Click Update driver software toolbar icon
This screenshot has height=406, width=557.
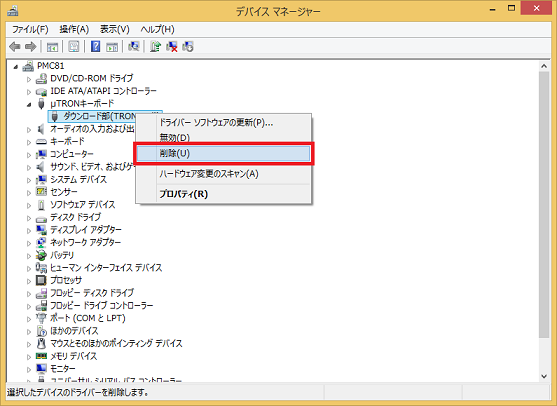155,47
